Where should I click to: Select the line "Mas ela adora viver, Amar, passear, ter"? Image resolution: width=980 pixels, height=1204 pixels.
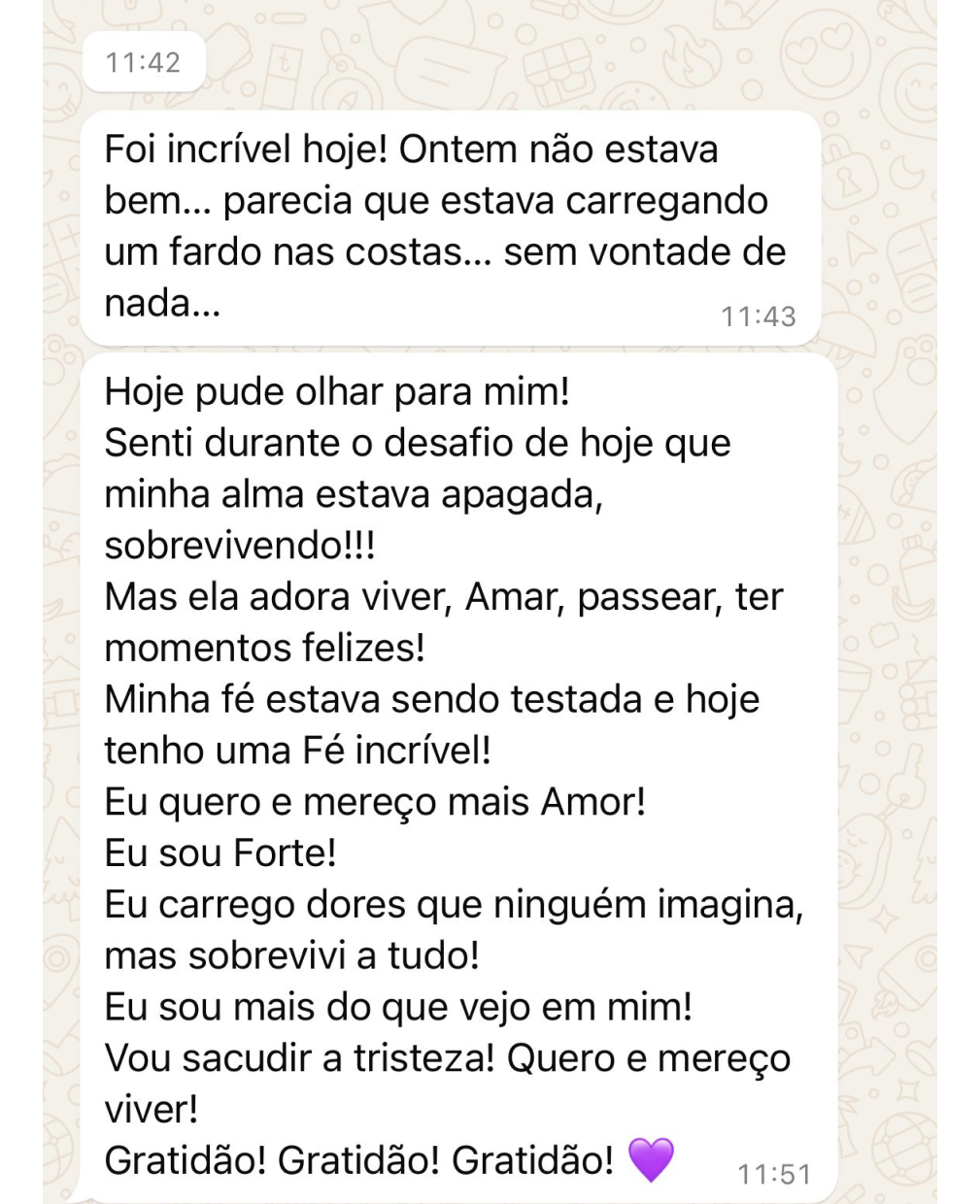tap(443, 597)
